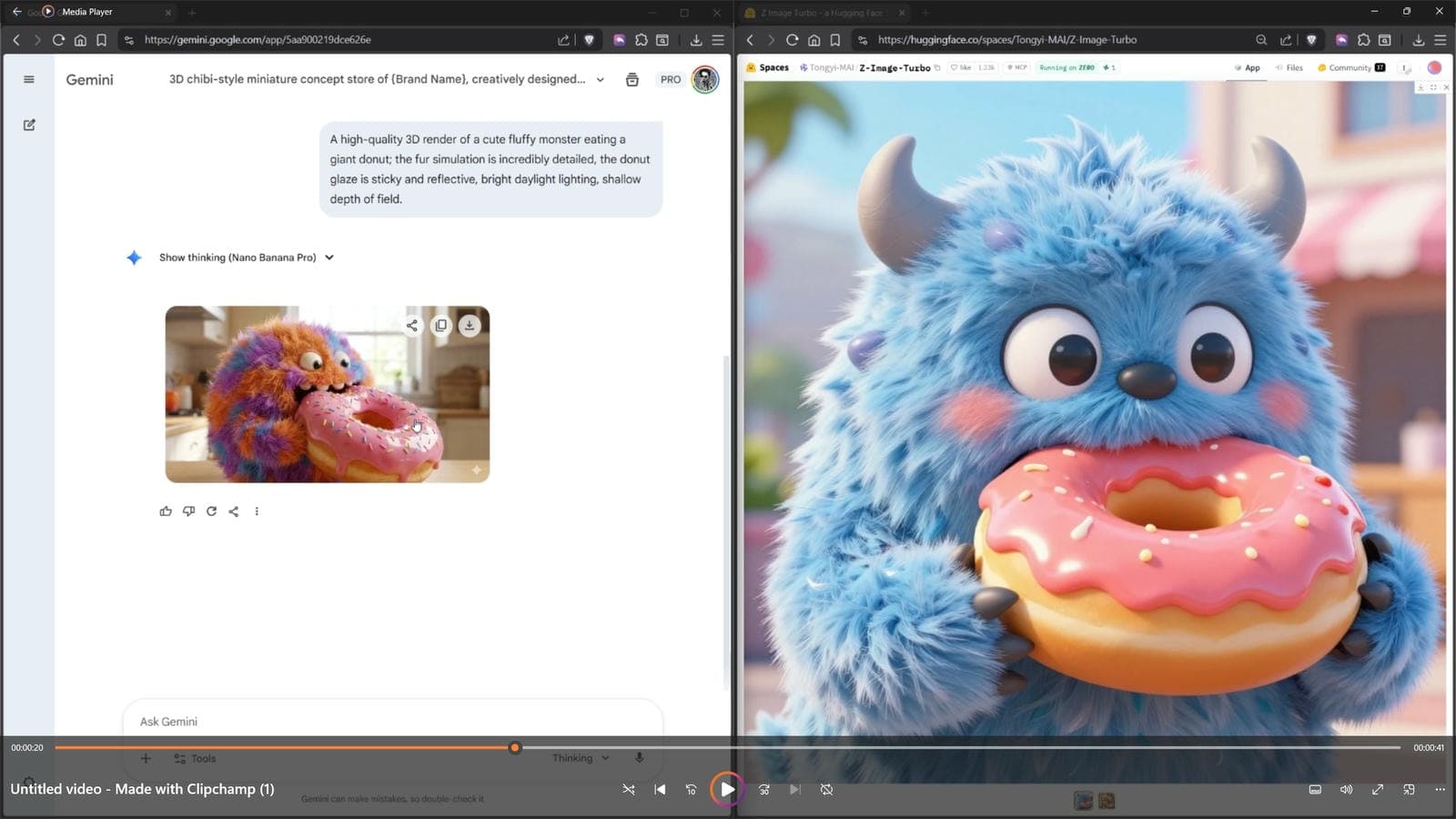Open the player's more options menu

pos(1440,789)
